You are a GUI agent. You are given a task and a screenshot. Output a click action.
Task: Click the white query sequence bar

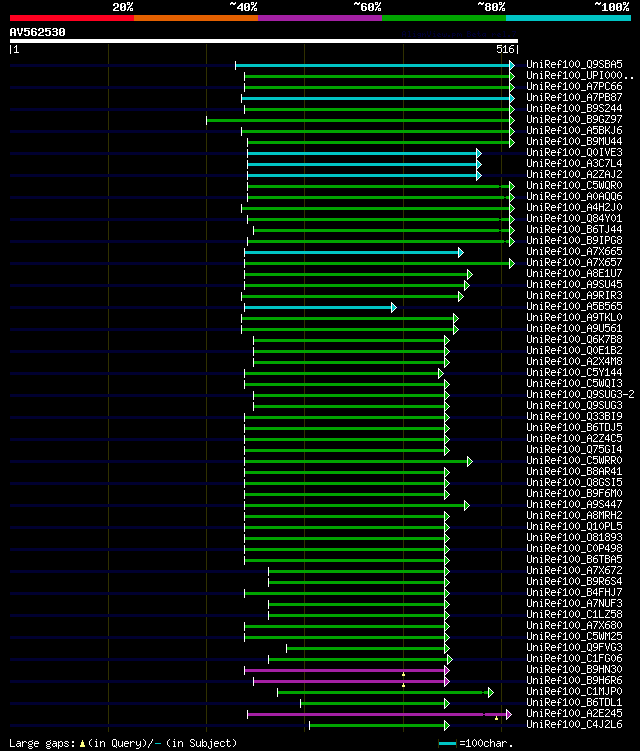point(263,41)
